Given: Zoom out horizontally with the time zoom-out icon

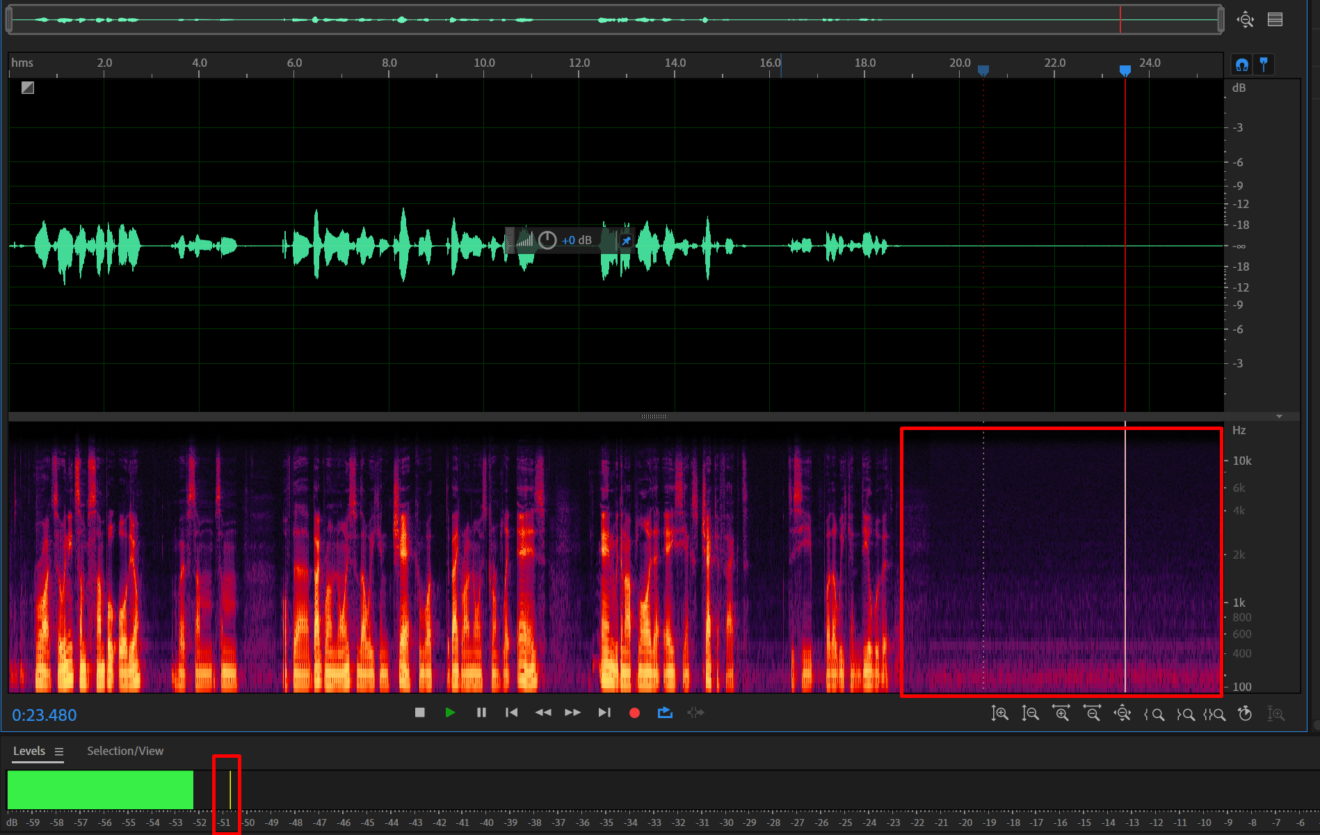Looking at the screenshot, I should coord(1092,714).
